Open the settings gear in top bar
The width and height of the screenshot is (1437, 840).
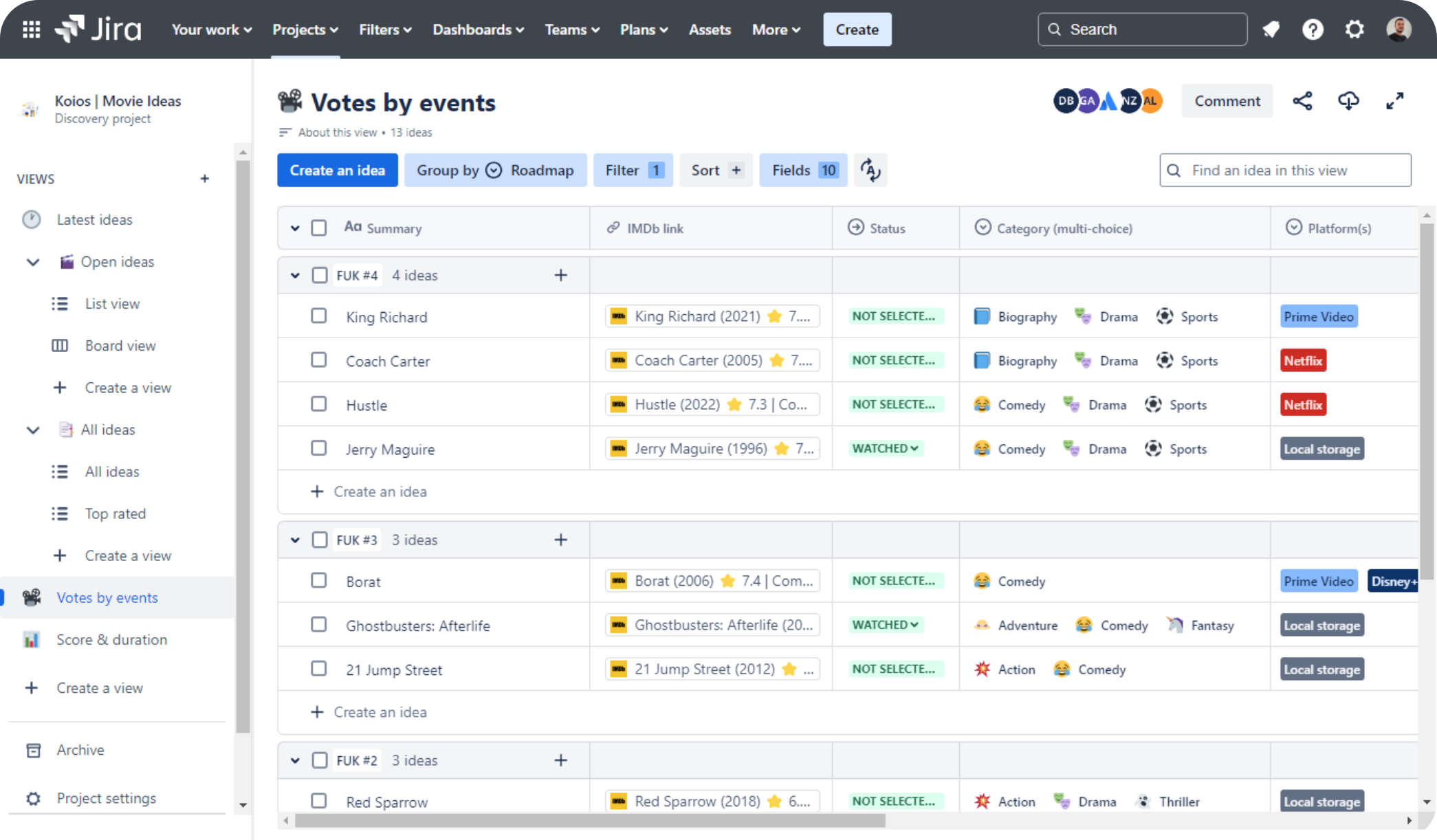[x=1354, y=30]
